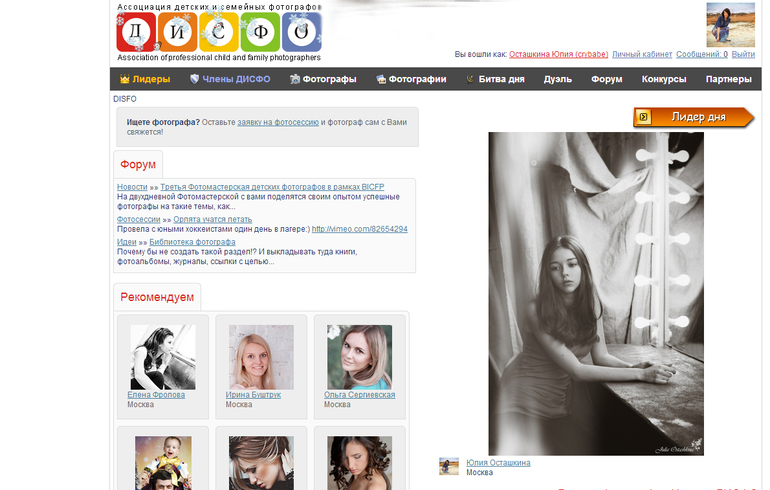The width and height of the screenshot is (770, 490).
Task: Go to Фотографы section
Action: tap(323, 79)
